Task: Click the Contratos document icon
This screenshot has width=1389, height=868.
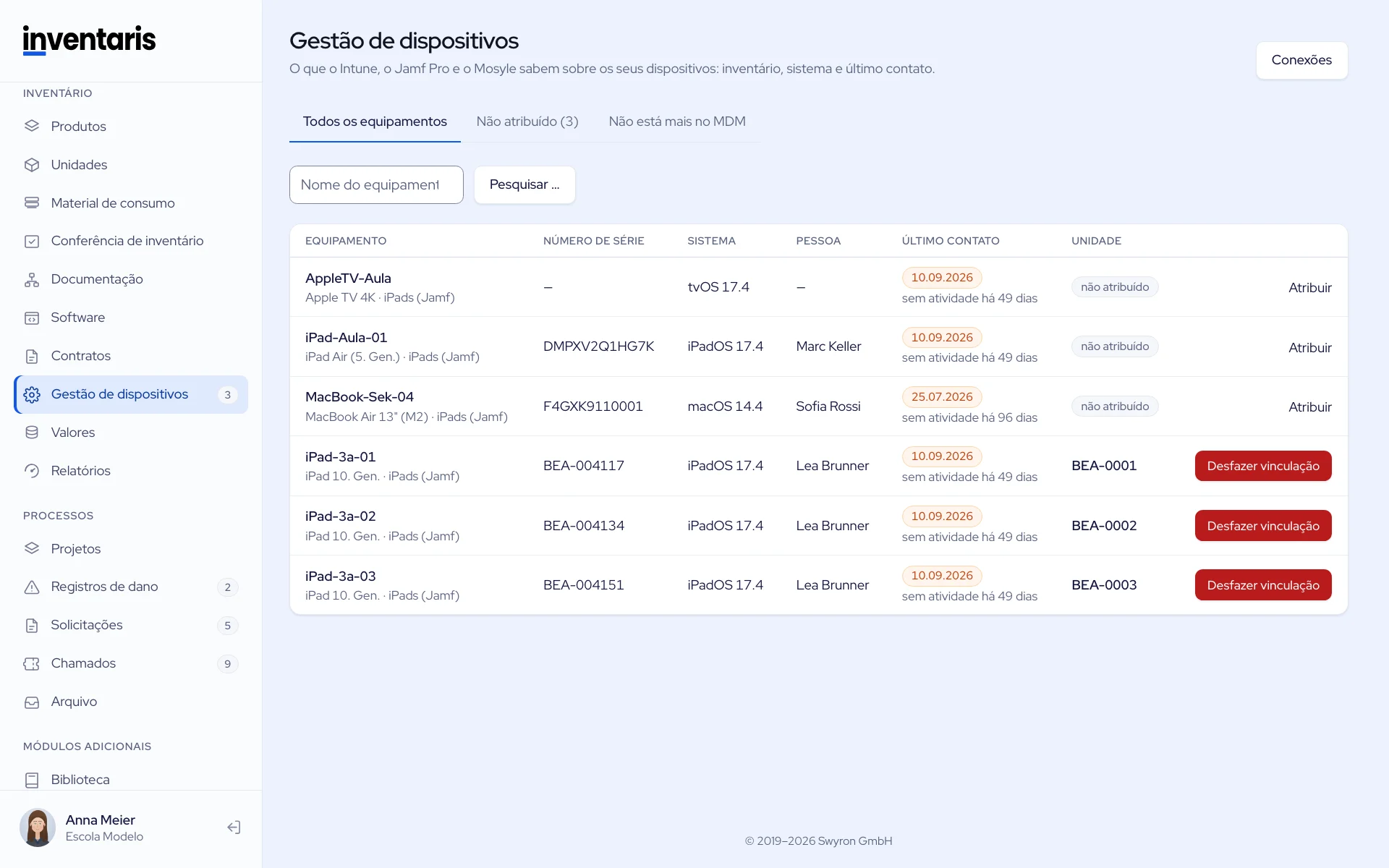Action: click(32, 356)
